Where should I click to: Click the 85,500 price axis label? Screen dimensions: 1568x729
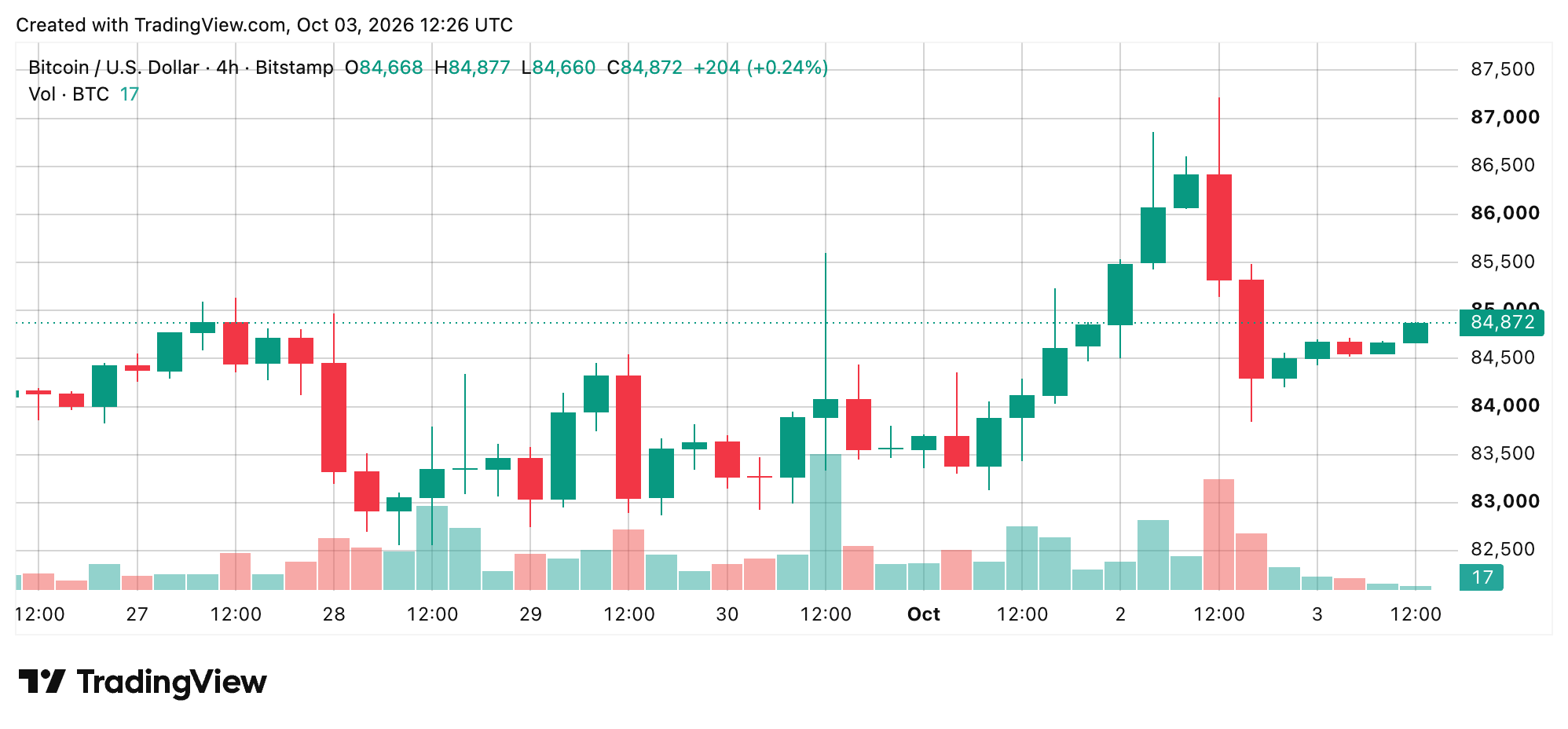[1502, 262]
